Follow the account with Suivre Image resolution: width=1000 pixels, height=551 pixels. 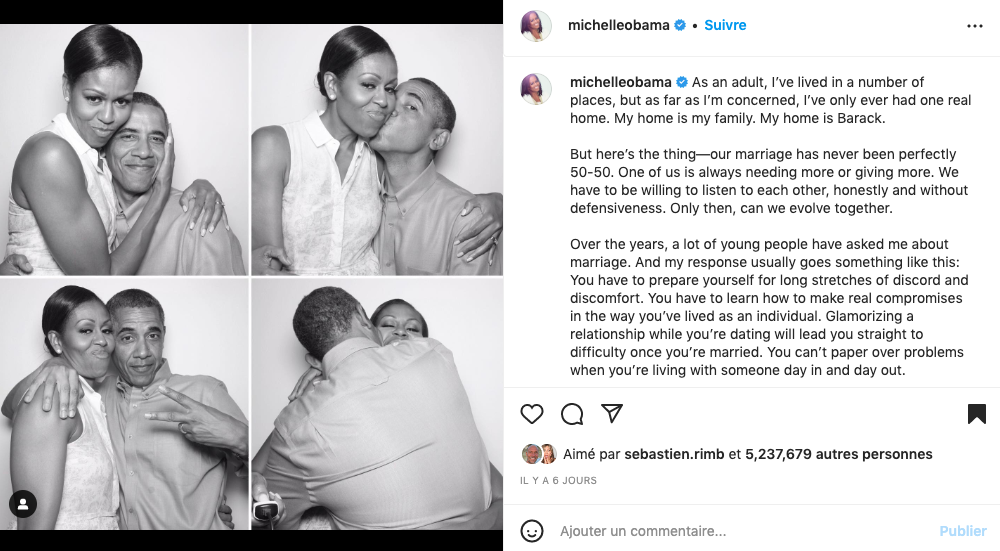[x=725, y=25]
